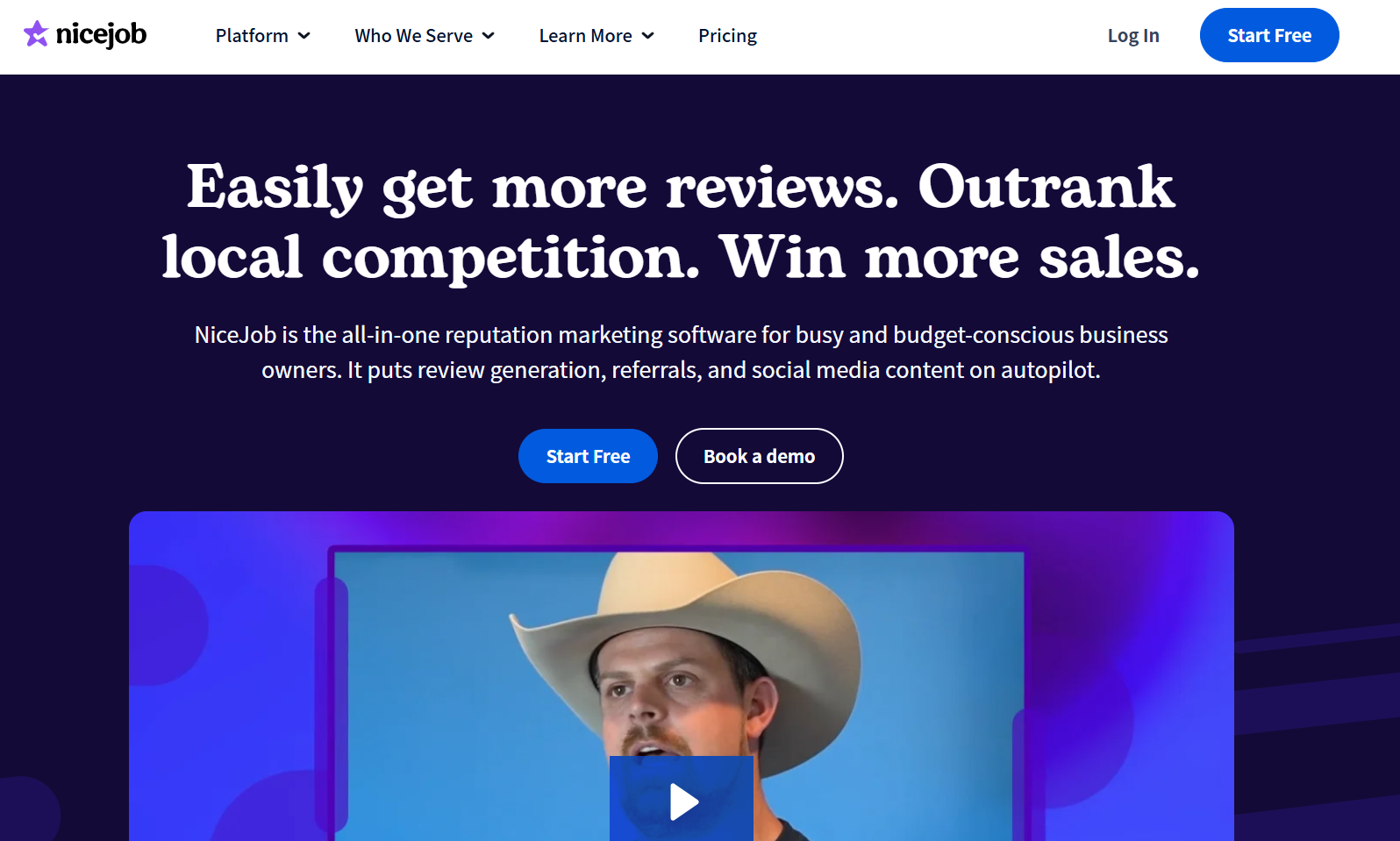Viewport: 1400px width, 841px height.
Task: Select the Book a demo button
Action: pyautogui.click(x=759, y=456)
